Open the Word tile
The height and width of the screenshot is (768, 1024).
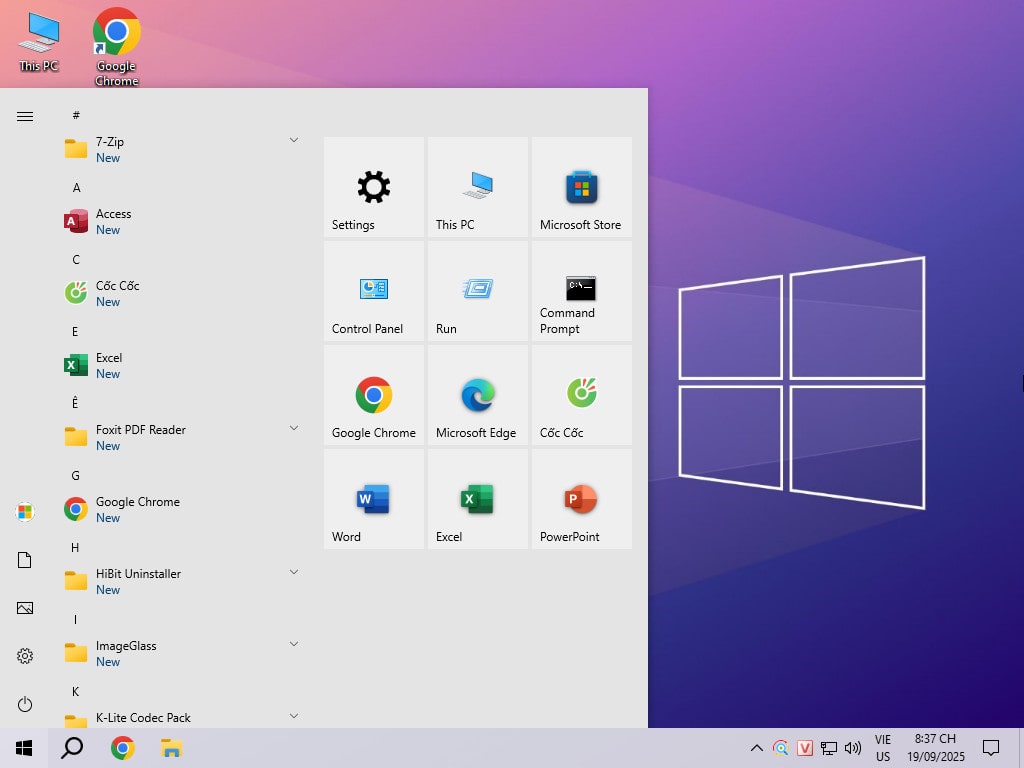point(374,498)
